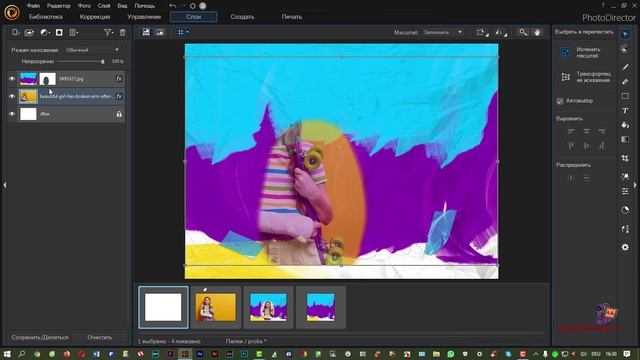This screenshot has height=360, width=640.
Task: Open the Слой menu
Action: [x=104, y=6]
